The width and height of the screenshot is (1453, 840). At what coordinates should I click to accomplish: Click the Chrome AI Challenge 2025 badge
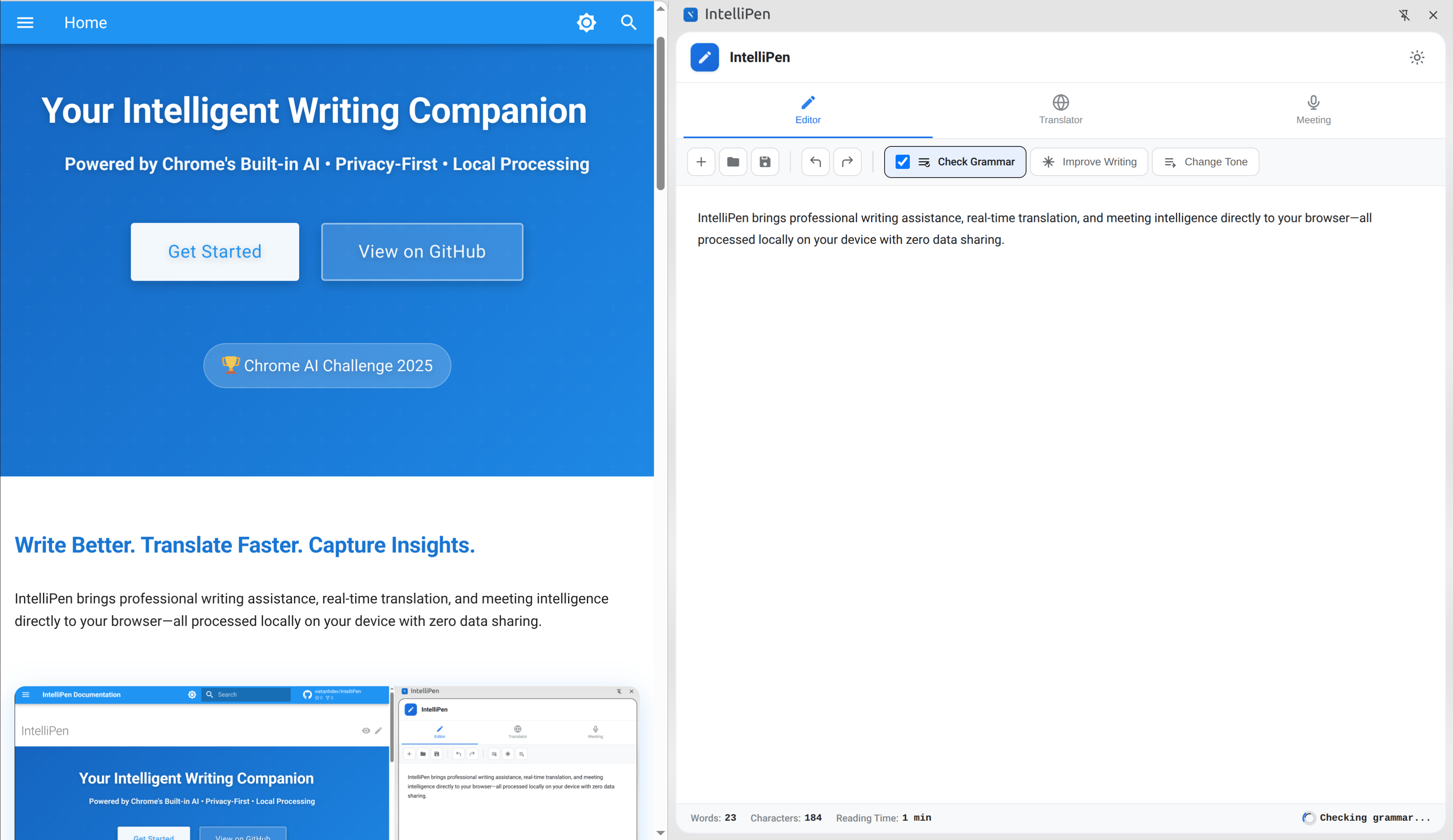[x=327, y=366]
